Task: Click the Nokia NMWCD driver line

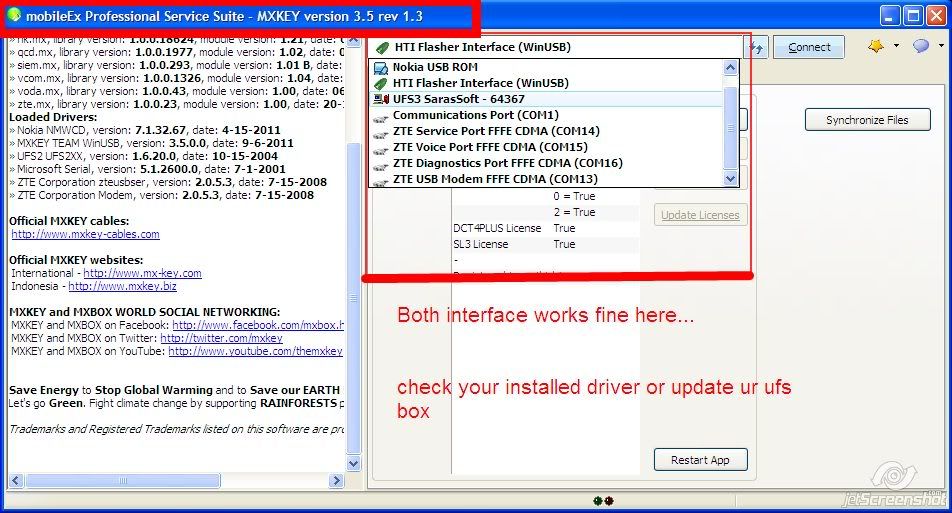Action: pyautogui.click(x=145, y=130)
